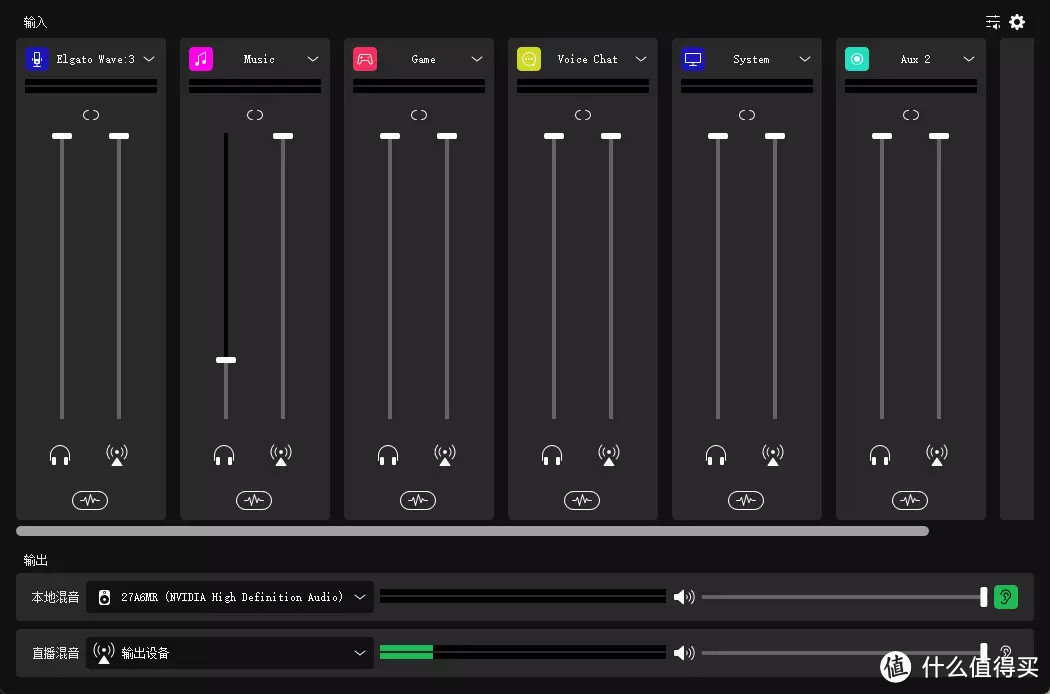Click the pink Music channel icon
This screenshot has width=1050, height=694.
pos(201,59)
